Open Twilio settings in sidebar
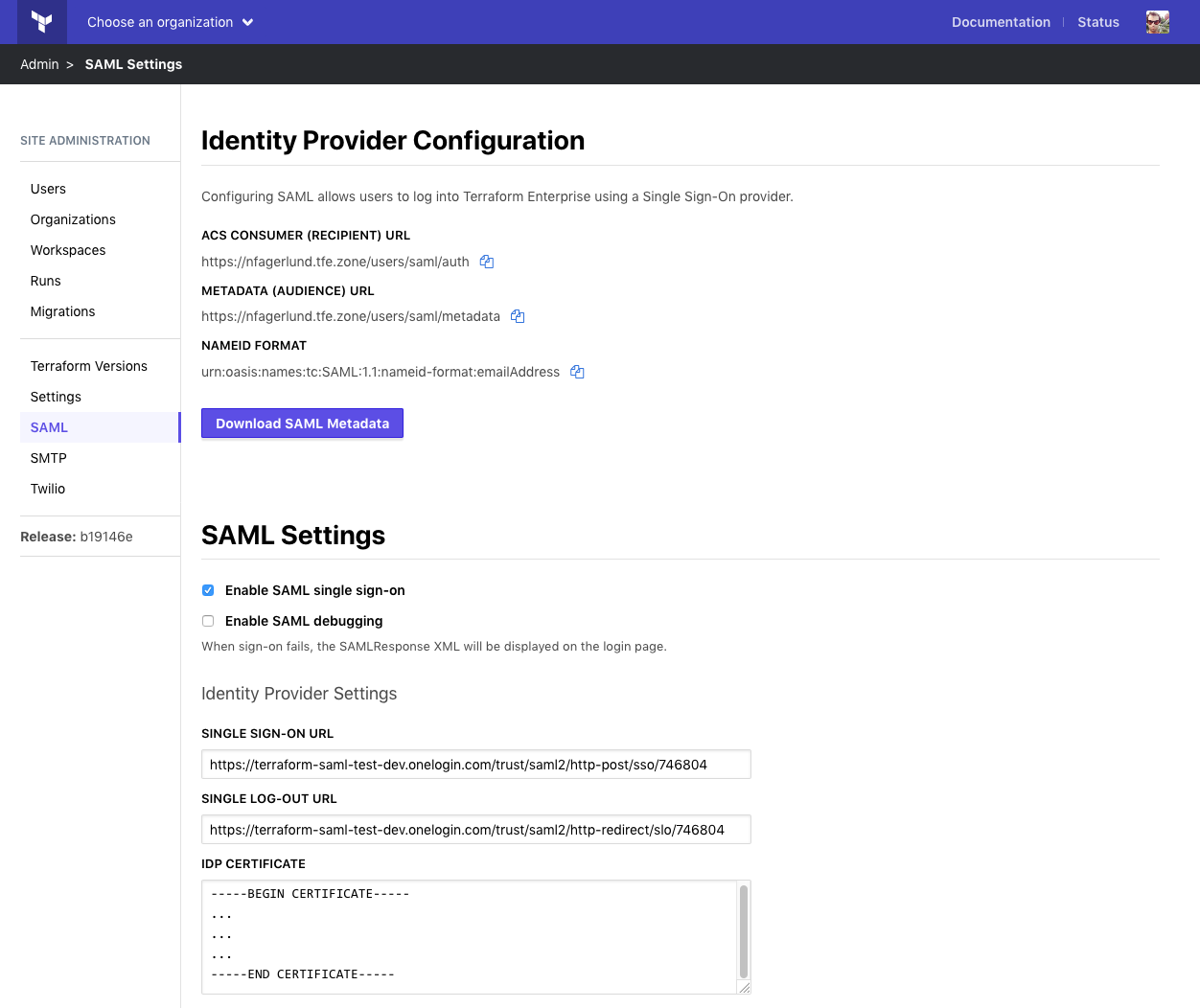 [x=48, y=489]
